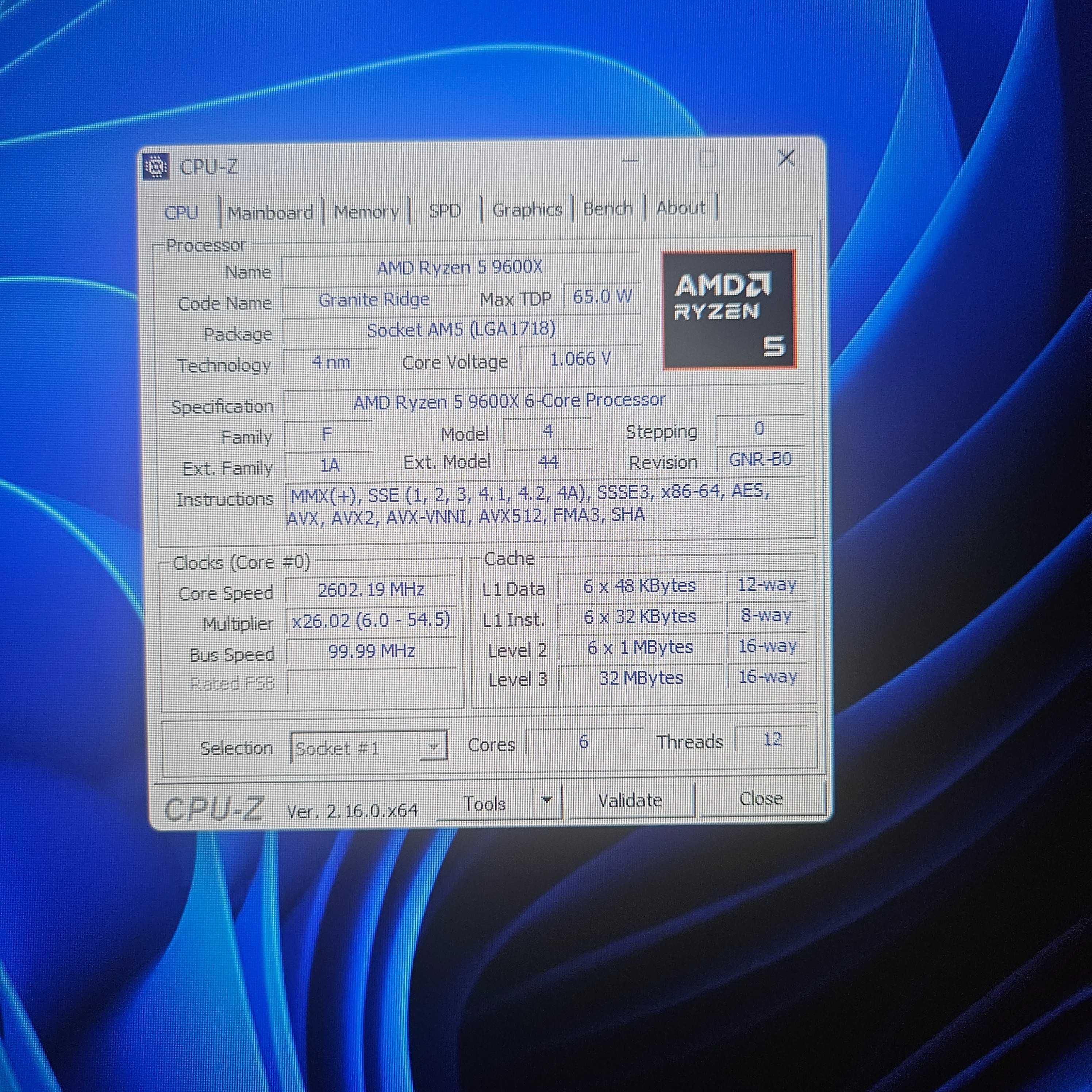The image size is (1092, 1092).
Task: Click the L1 Data value 6 x 48 KBytes
Action: [640, 586]
